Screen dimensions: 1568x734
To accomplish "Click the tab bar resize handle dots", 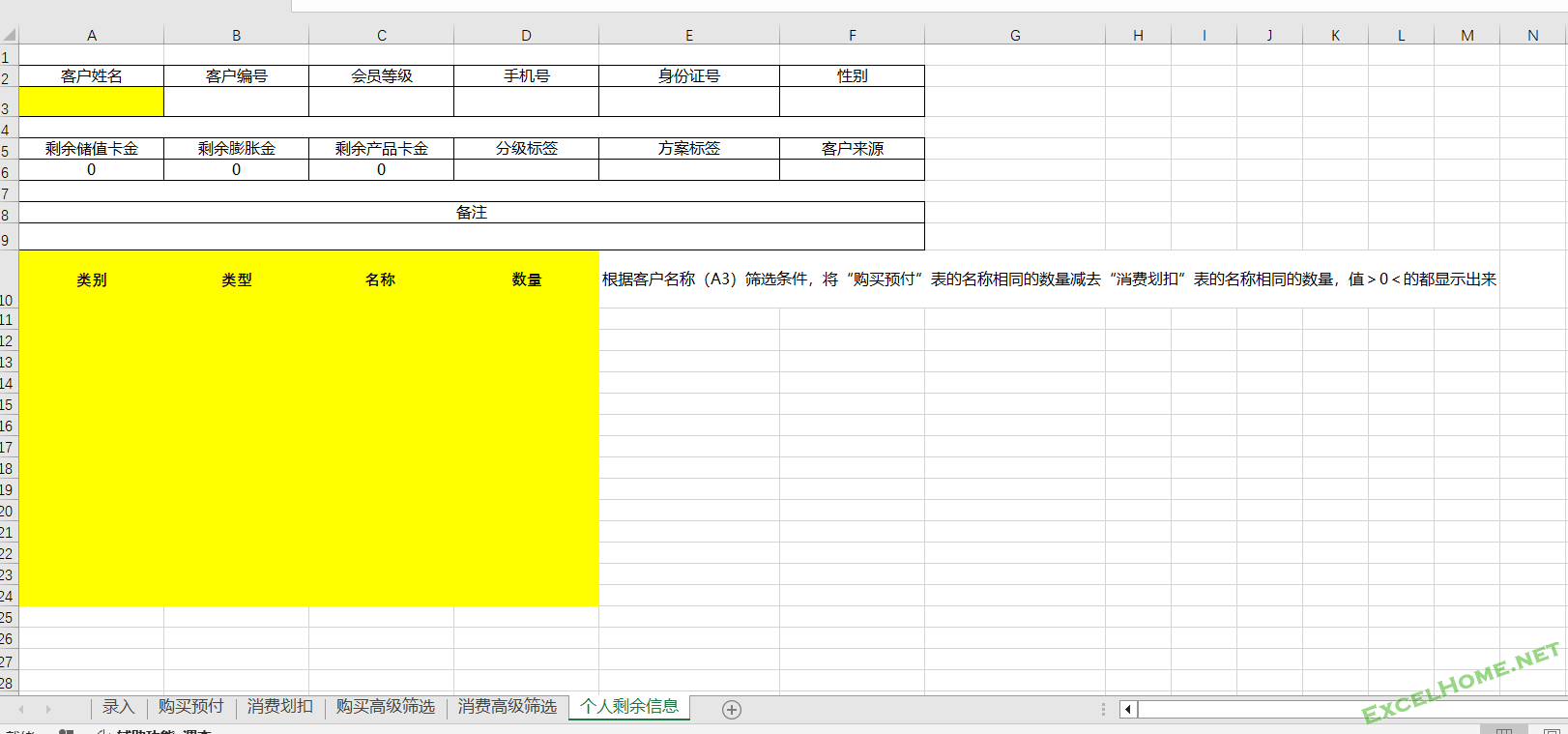I will [1103, 710].
